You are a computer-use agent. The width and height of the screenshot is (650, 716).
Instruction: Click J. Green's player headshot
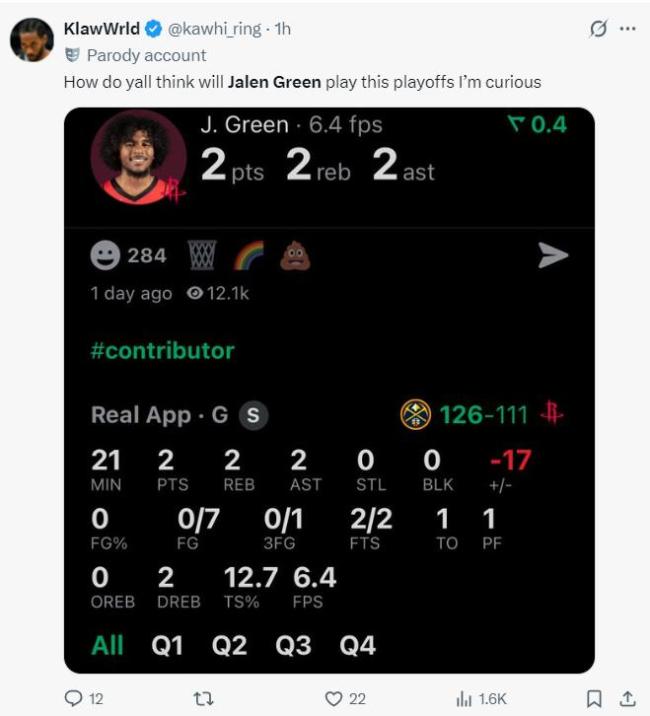click(138, 157)
